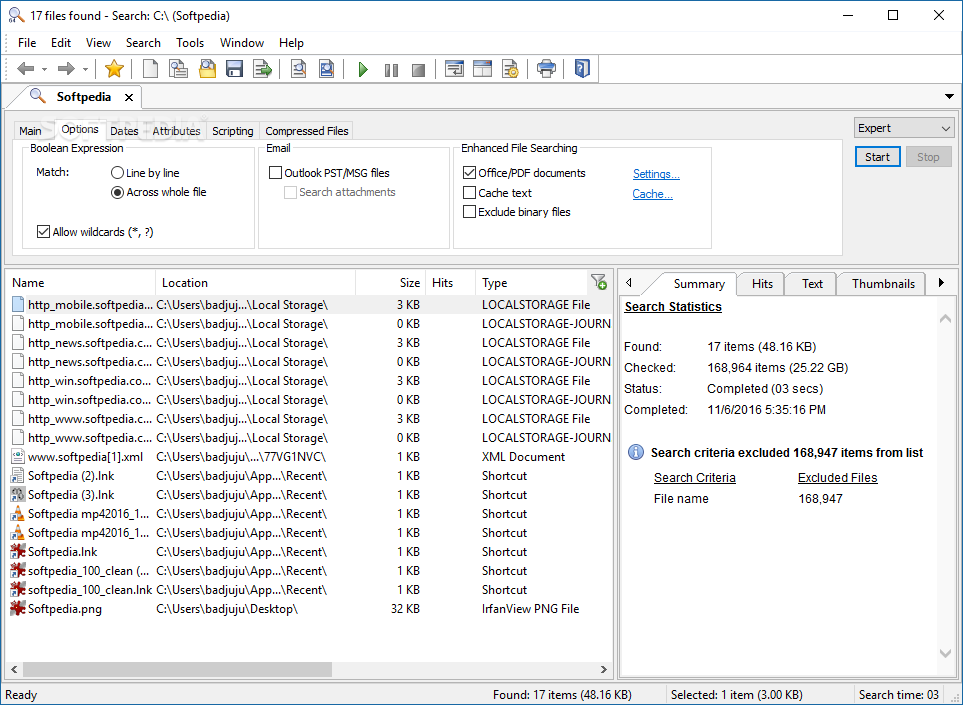Switch to the Compressed Files tab
Image resolution: width=963 pixels, height=705 pixels.
coord(306,131)
